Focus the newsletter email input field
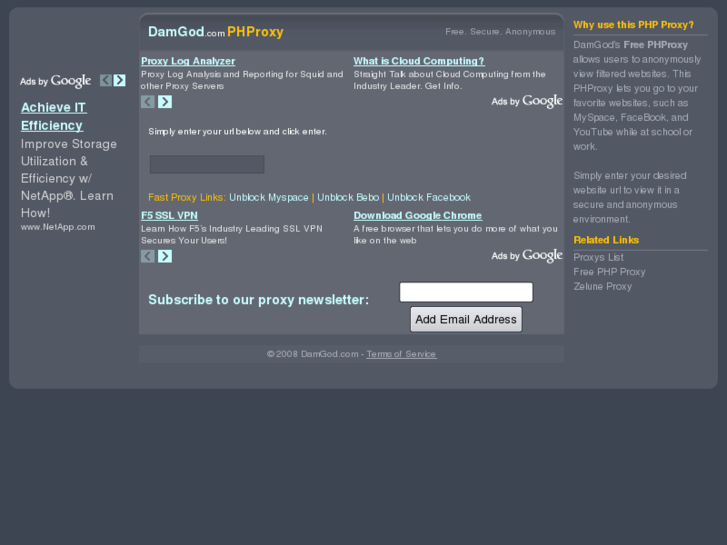 (466, 292)
